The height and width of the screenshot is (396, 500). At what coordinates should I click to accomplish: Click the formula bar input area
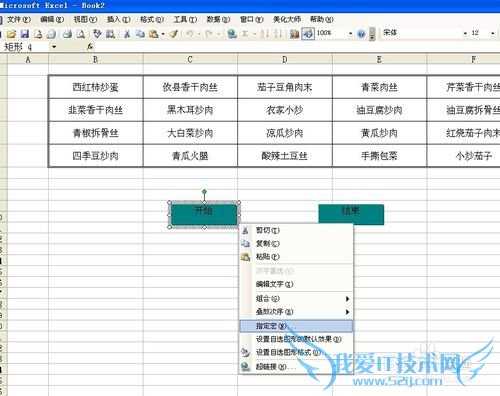298,47
